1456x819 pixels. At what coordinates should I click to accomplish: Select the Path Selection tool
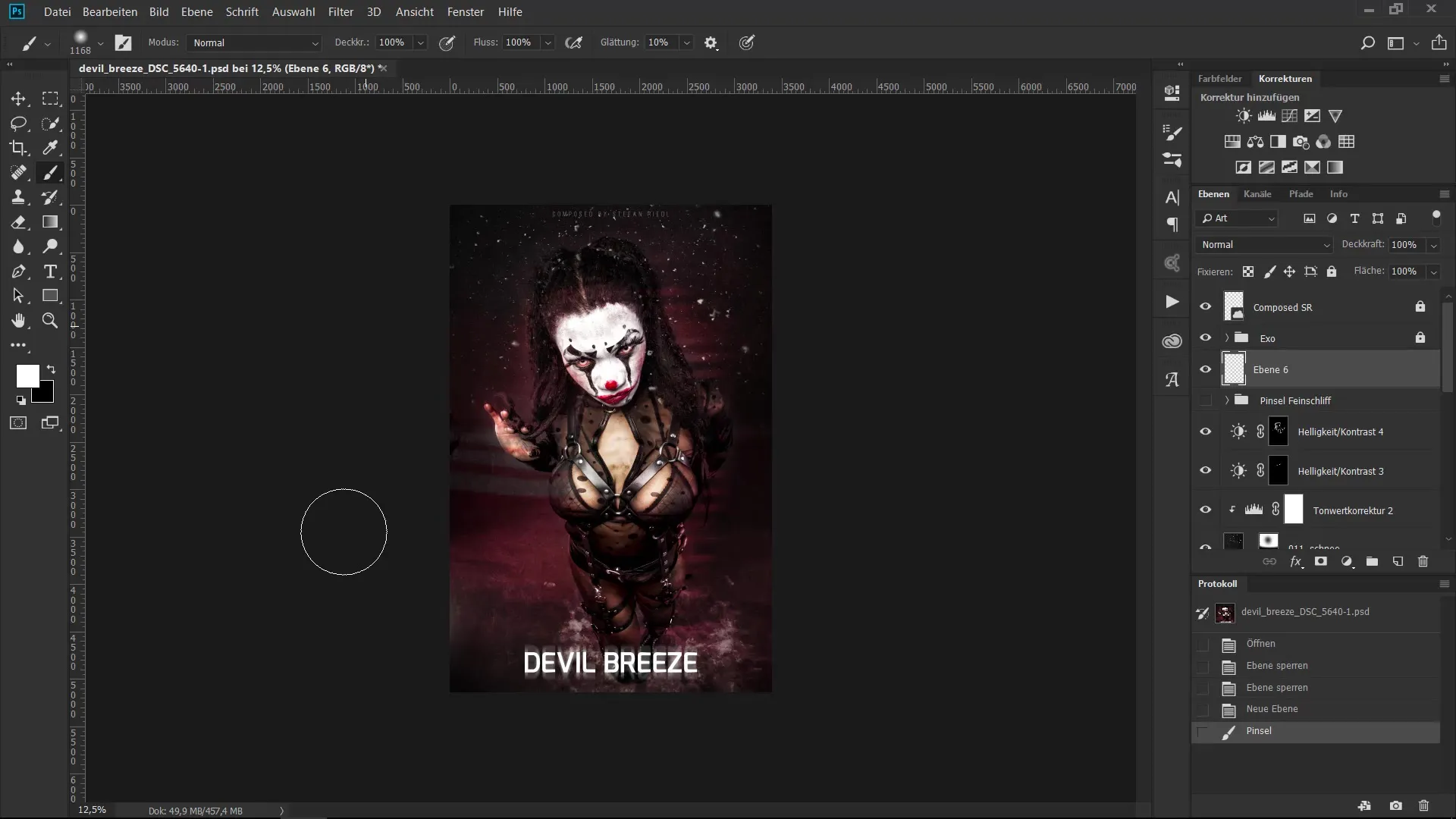tap(18, 296)
